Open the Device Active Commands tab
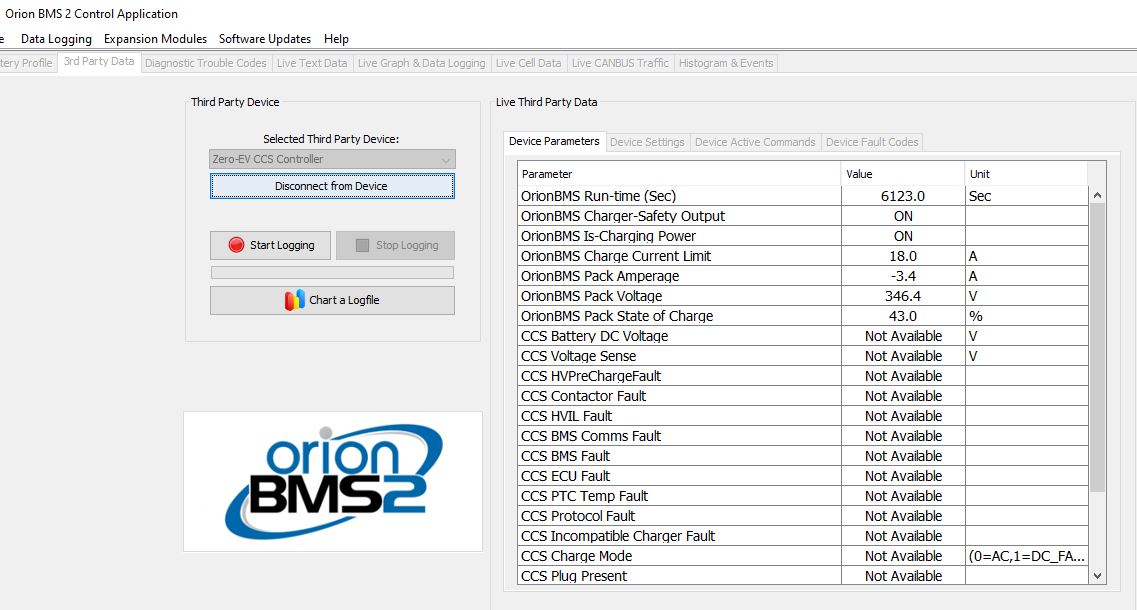This screenshot has height=610, width=1137. (755, 142)
